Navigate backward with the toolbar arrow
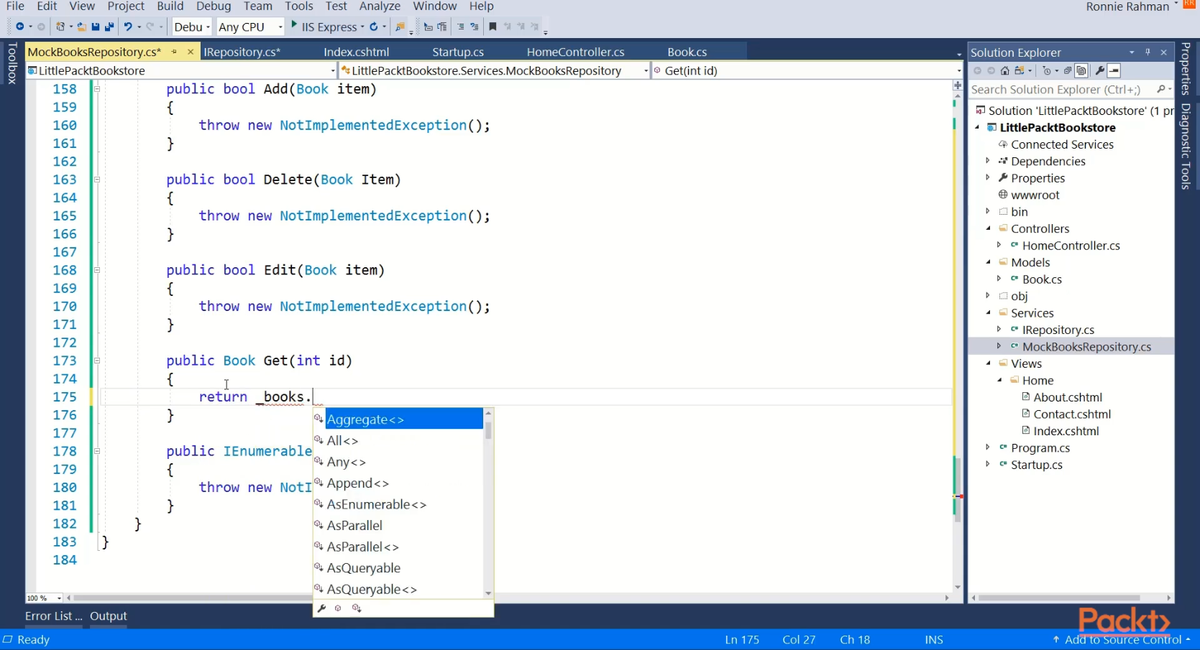 click(x=19, y=26)
